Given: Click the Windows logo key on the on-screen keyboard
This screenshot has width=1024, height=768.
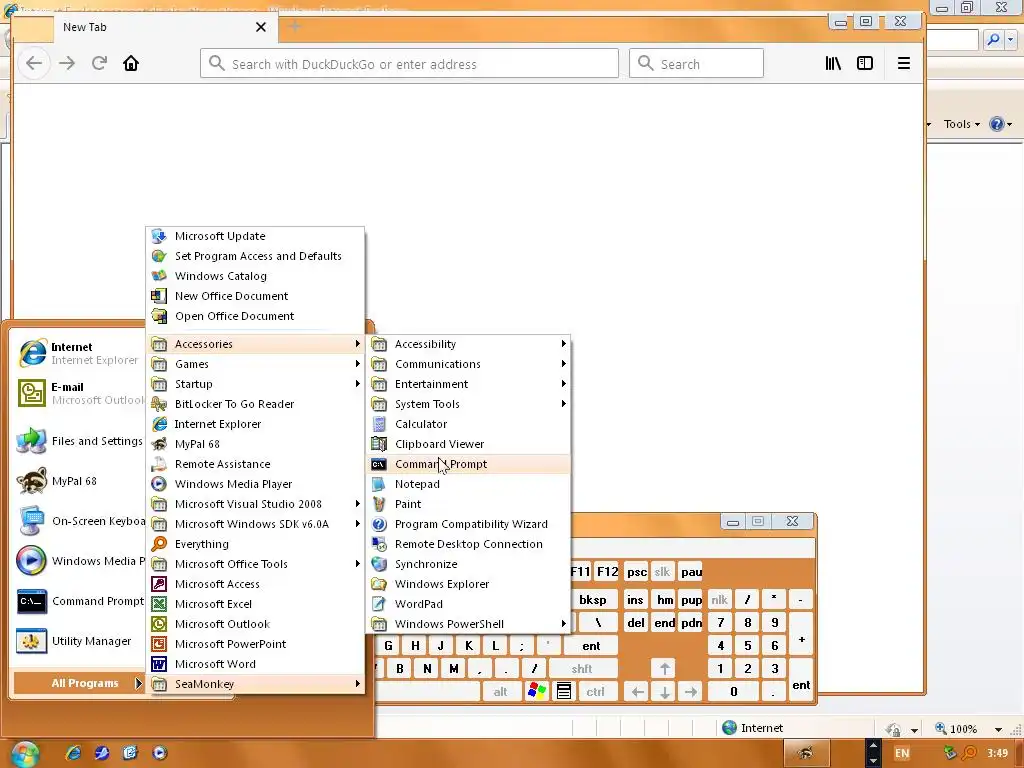Looking at the screenshot, I should coord(537,692).
